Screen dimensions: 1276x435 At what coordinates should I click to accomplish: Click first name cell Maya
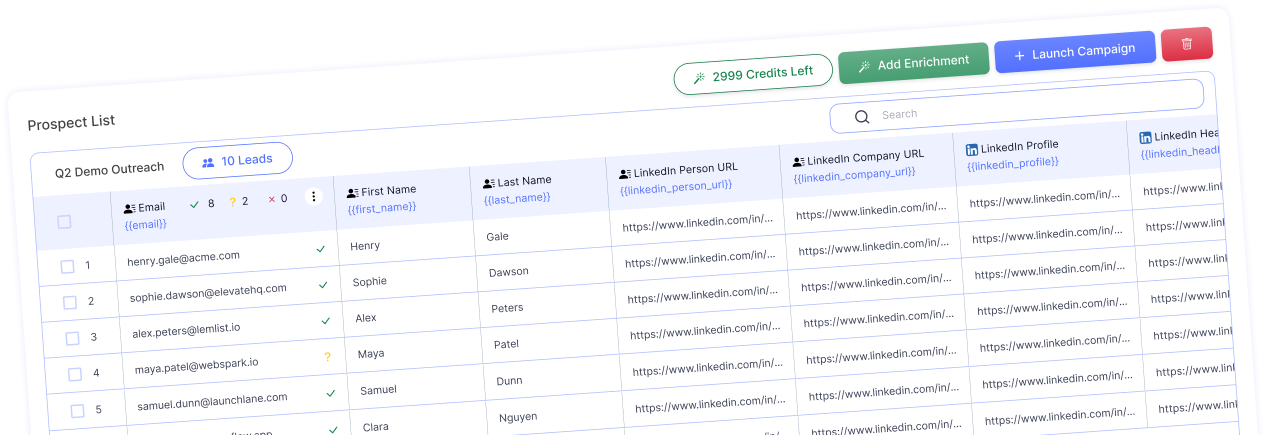click(371, 354)
